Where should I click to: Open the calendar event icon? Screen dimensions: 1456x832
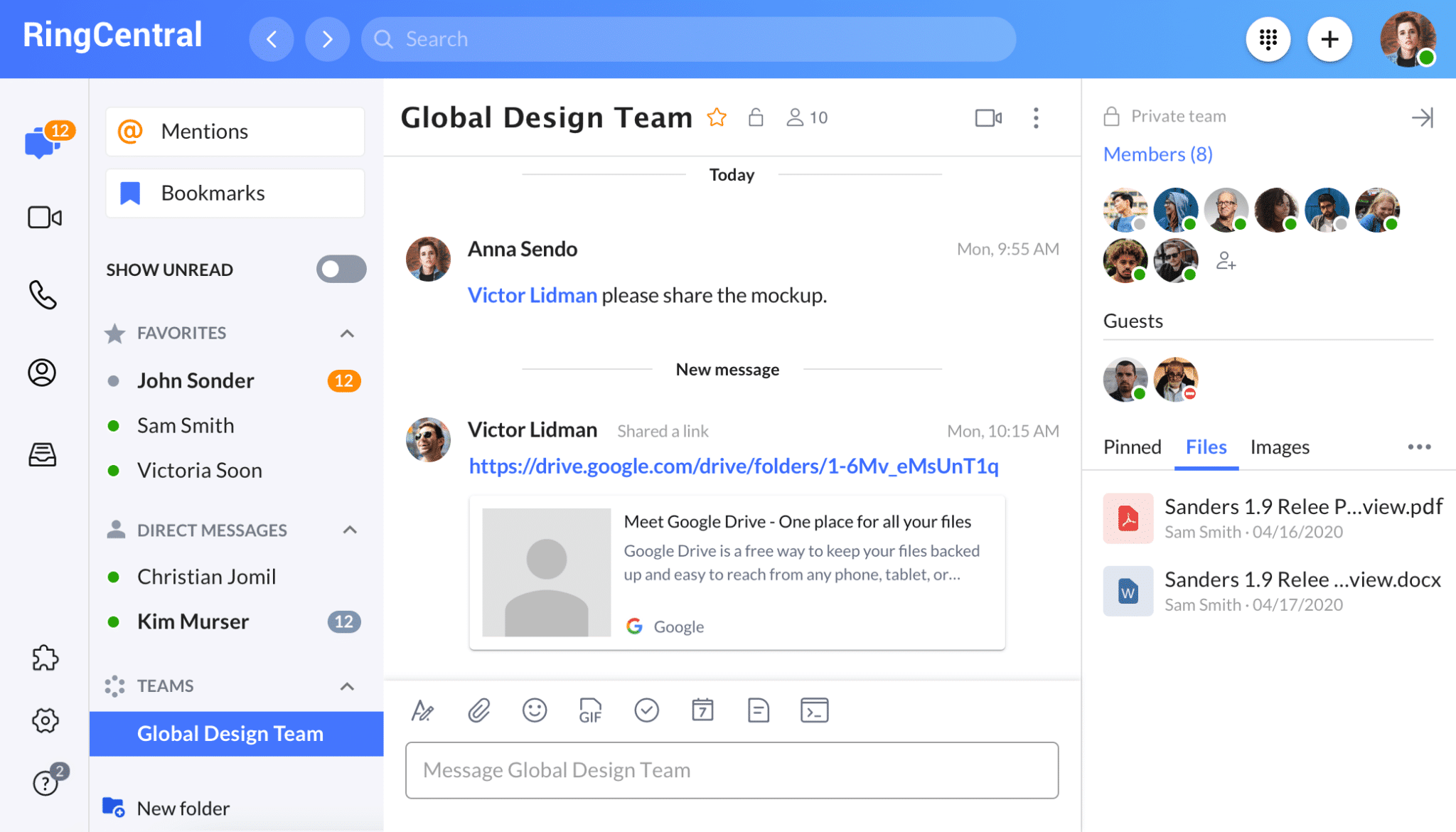tap(702, 710)
